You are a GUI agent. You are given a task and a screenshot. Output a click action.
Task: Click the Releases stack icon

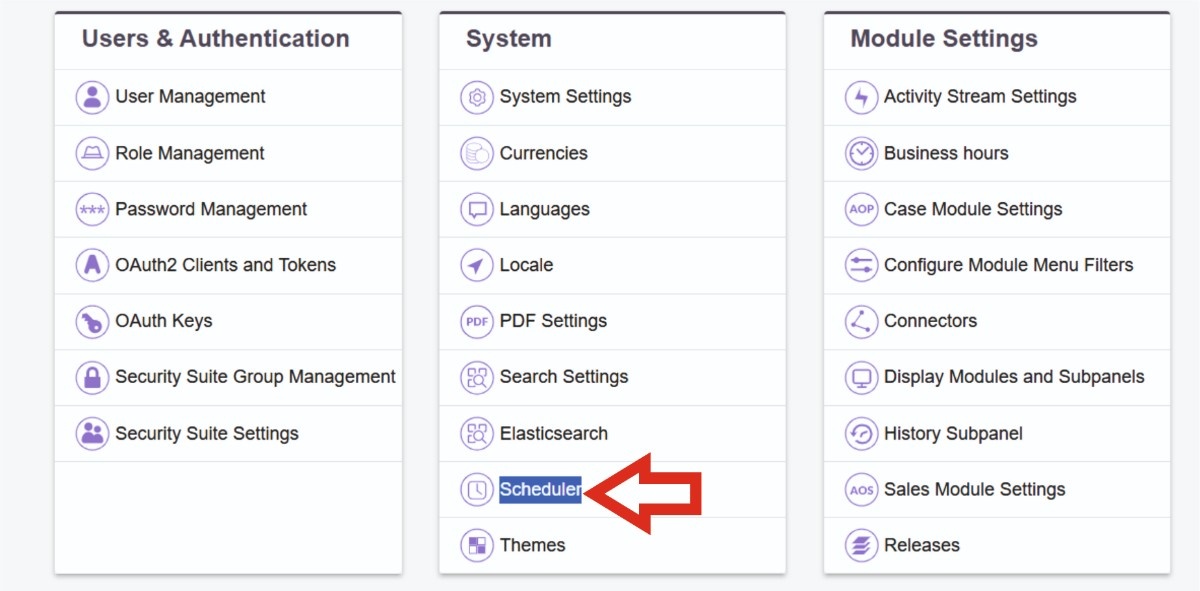point(861,545)
